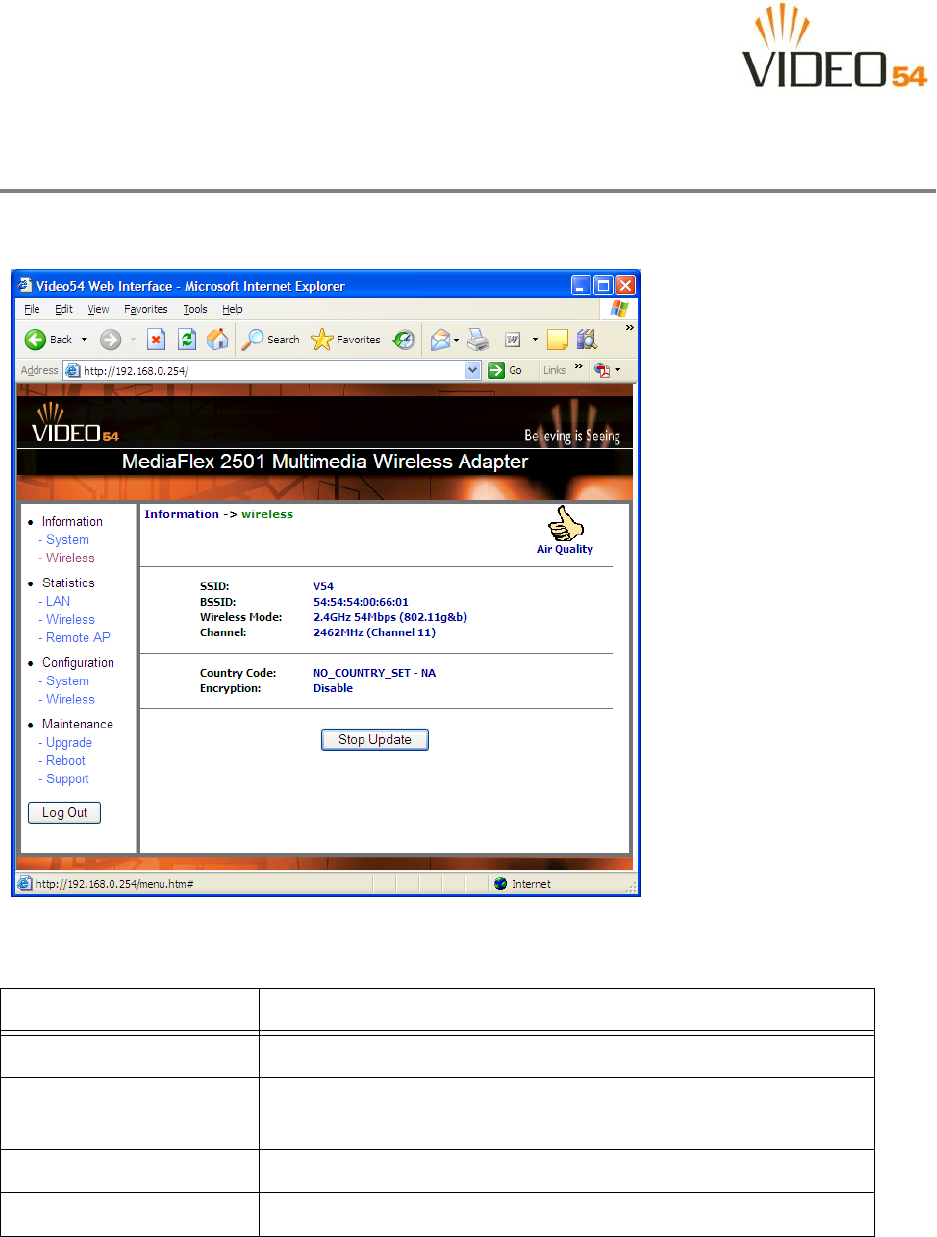The image size is (937, 1237).
Task: Click the Adobe PDF icon in Links bar
Action: (602, 370)
